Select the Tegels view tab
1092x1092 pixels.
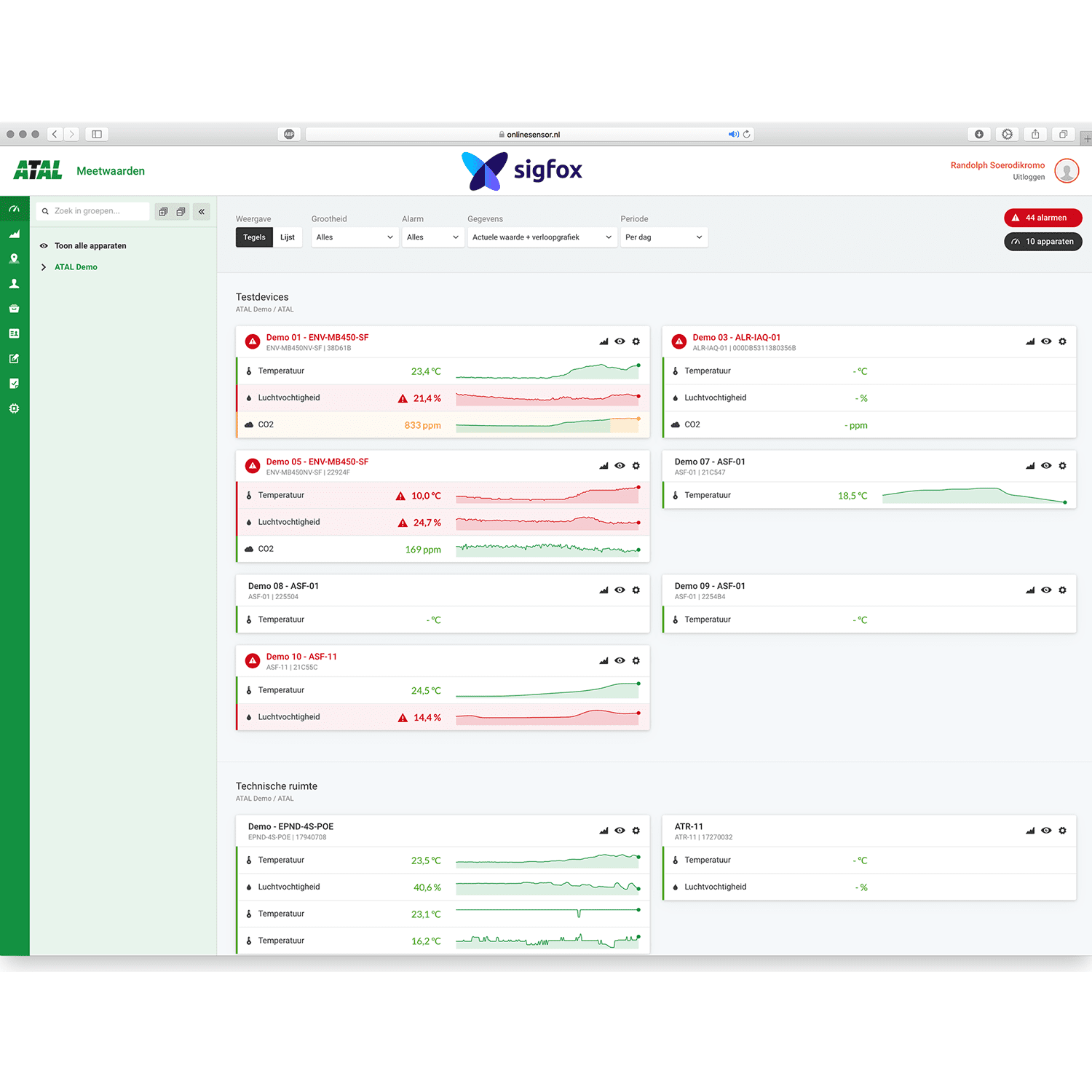(254, 237)
